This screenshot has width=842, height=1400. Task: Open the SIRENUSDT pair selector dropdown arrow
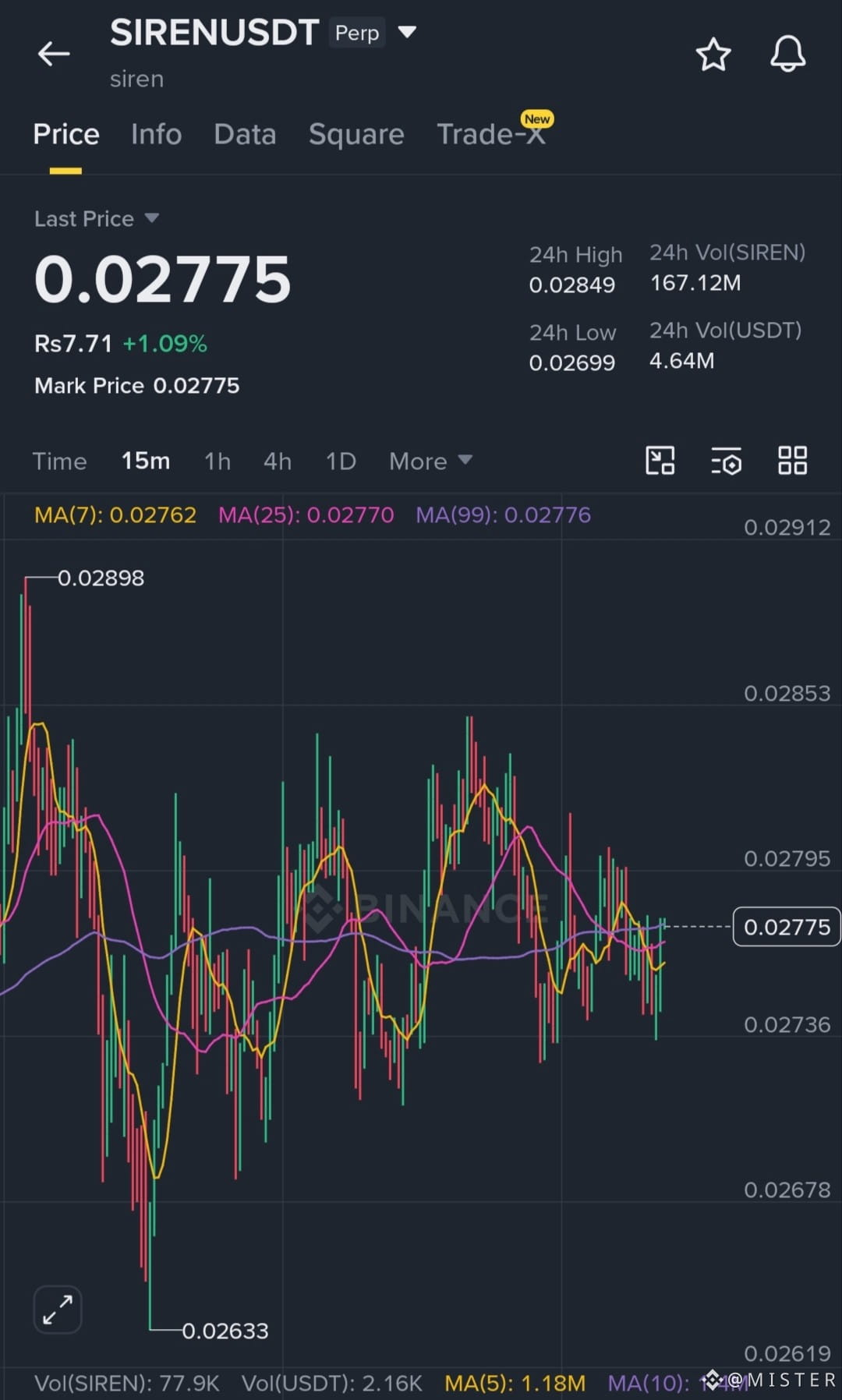point(407,32)
